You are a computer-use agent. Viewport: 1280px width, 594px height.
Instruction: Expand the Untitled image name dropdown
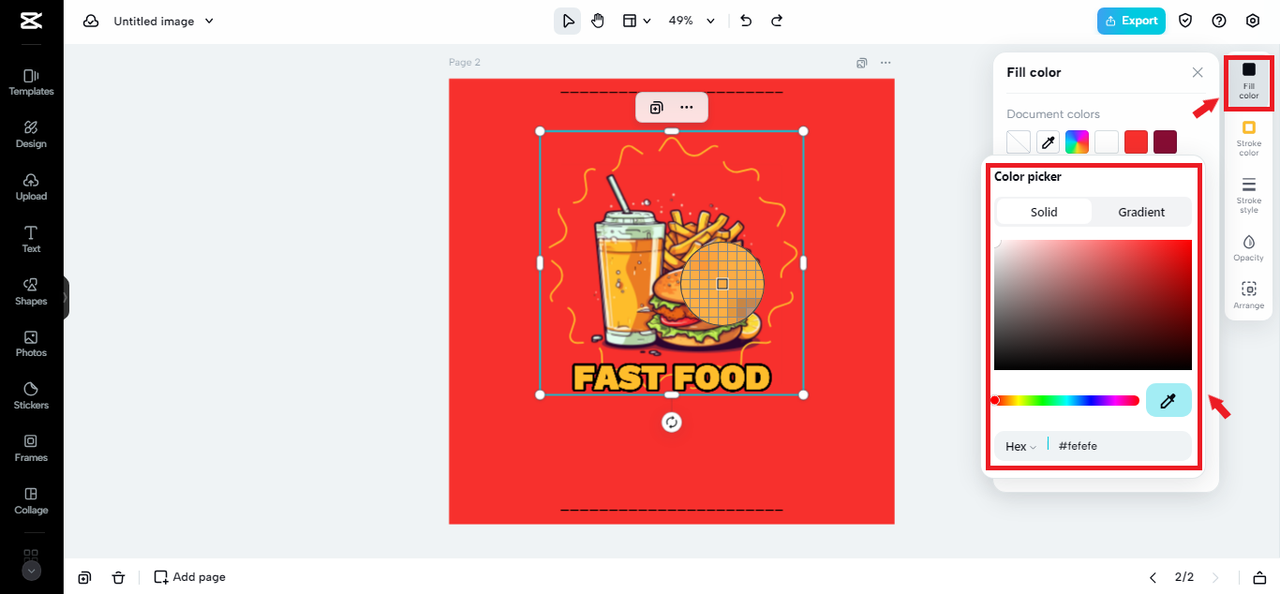(209, 21)
